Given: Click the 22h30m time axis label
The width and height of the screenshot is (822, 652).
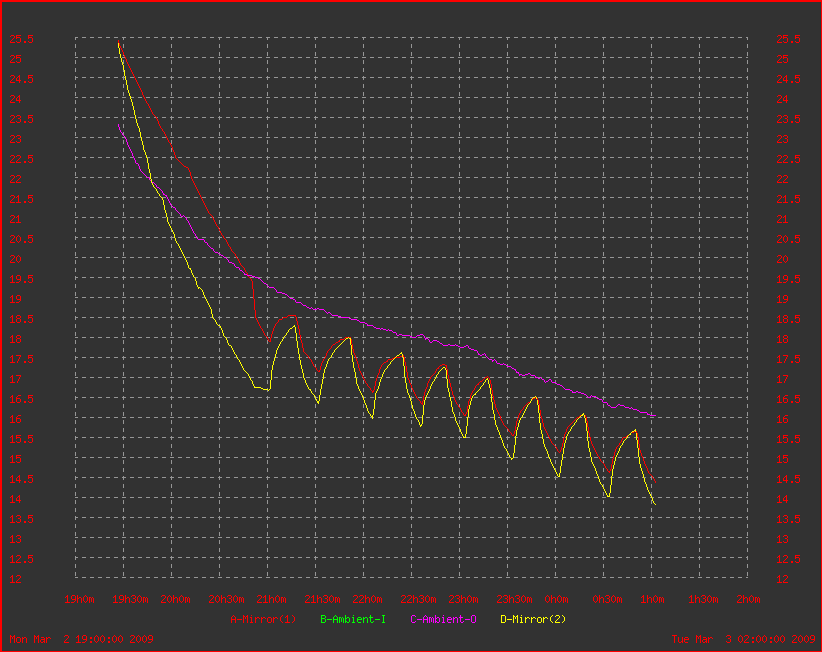Looking at the screenshot, I should tap(418, 599).
